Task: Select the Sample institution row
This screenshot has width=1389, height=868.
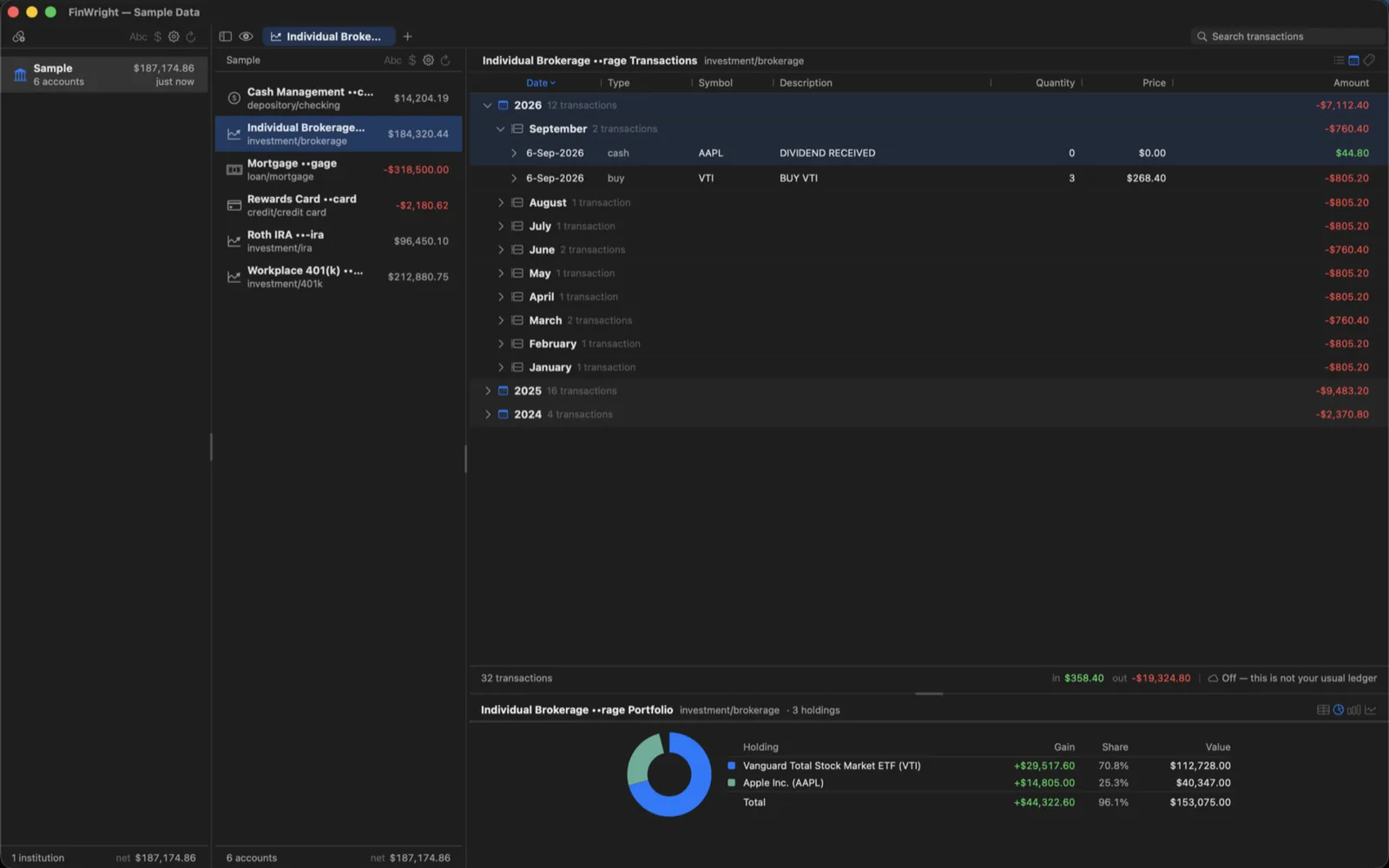Action: (104, 75)
